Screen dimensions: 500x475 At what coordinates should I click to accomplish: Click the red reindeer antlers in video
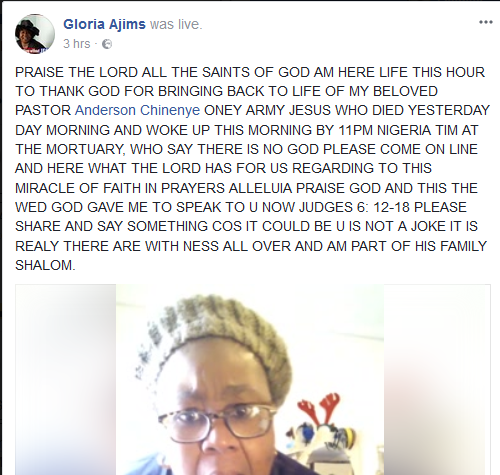[x=319, y=407]
